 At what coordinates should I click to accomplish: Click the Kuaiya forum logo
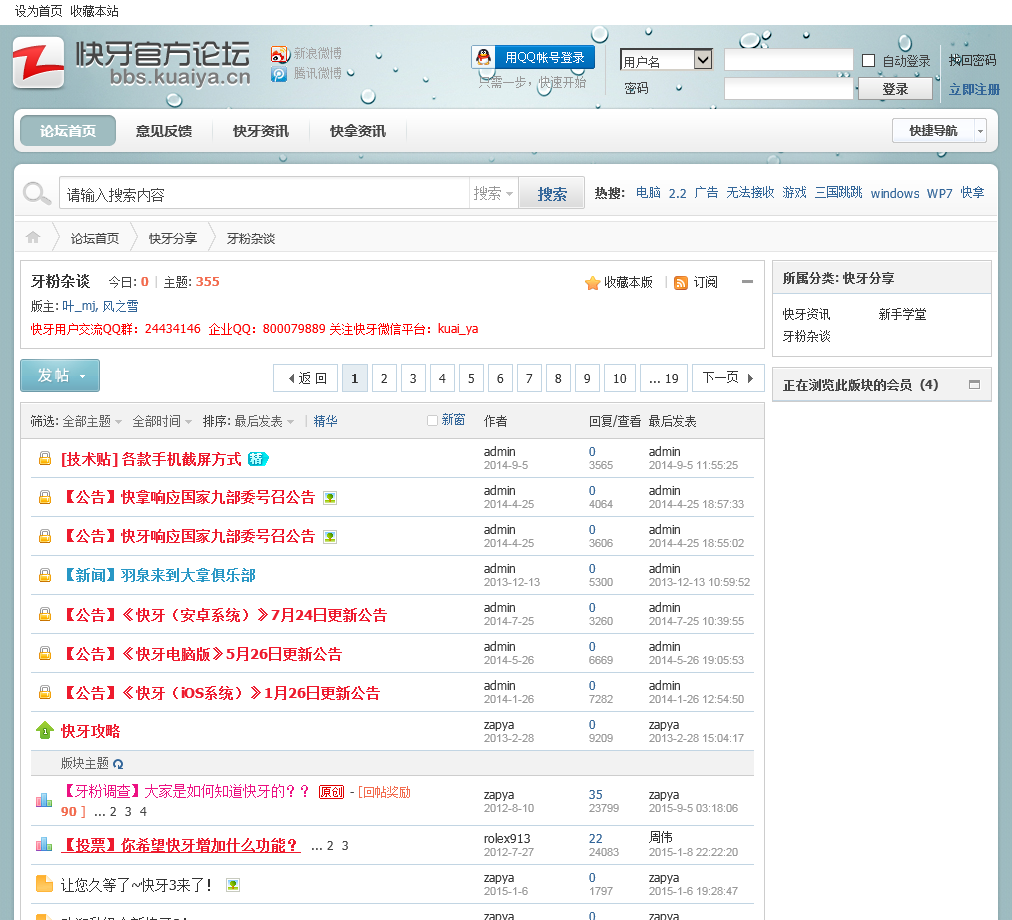pyautogui.click(x=132, y=63)
